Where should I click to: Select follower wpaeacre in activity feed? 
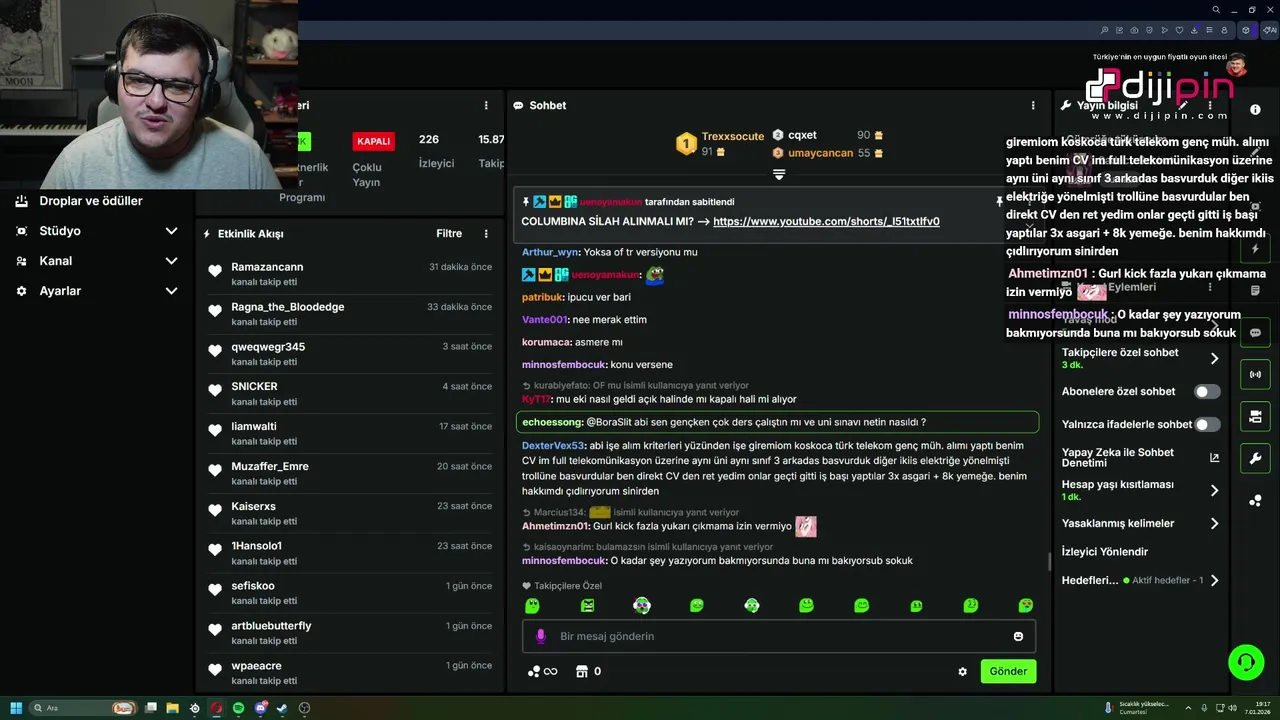[x=256, y=666]
